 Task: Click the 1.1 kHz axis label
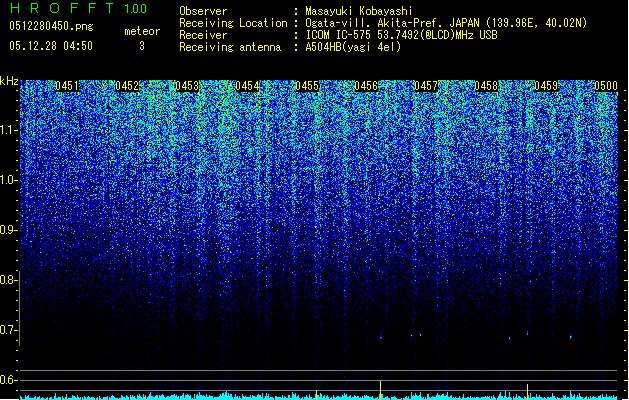click(x=9, y=130)
